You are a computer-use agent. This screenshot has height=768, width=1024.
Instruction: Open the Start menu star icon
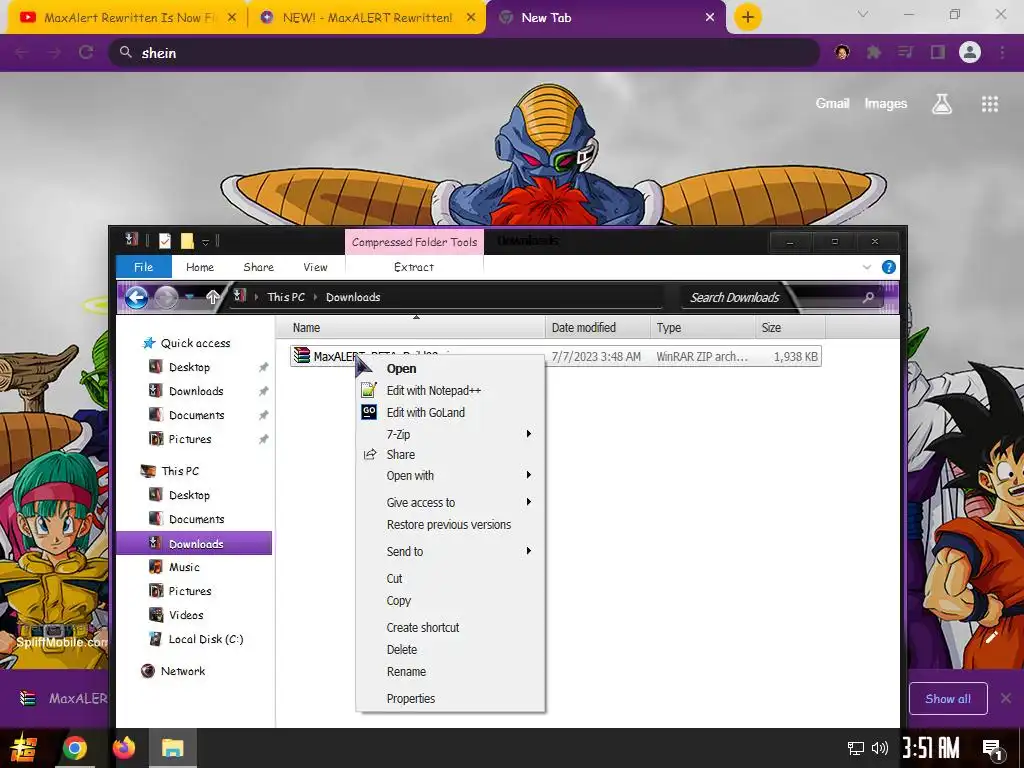[25, 748]
